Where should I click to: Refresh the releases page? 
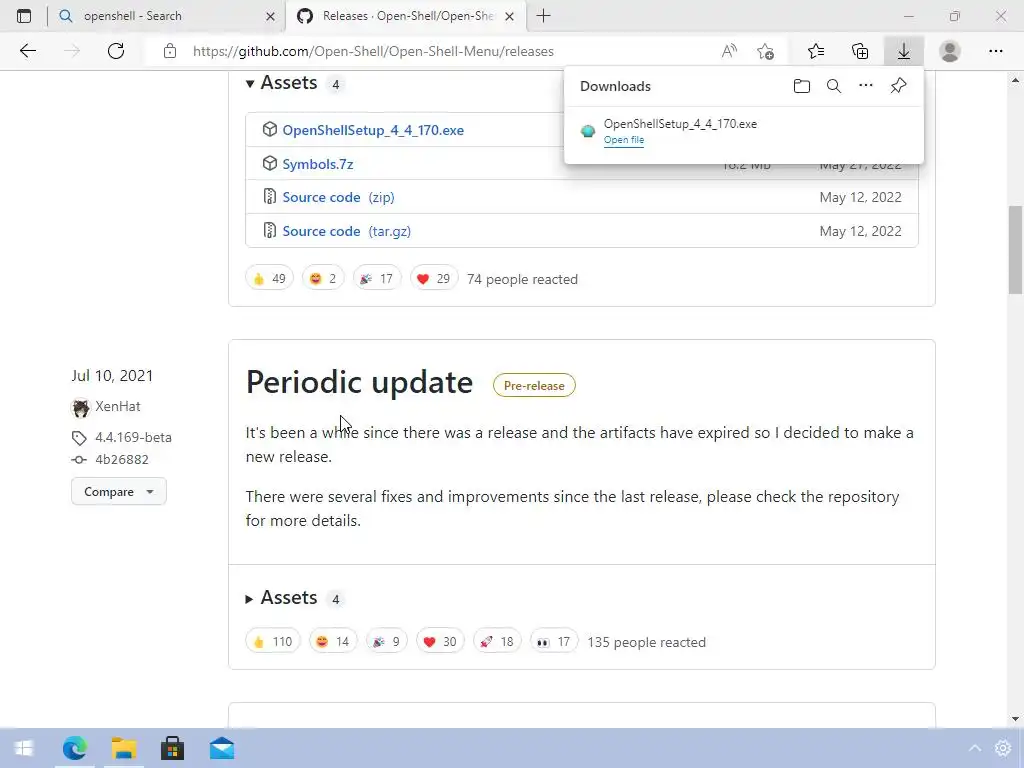(116, 51)
